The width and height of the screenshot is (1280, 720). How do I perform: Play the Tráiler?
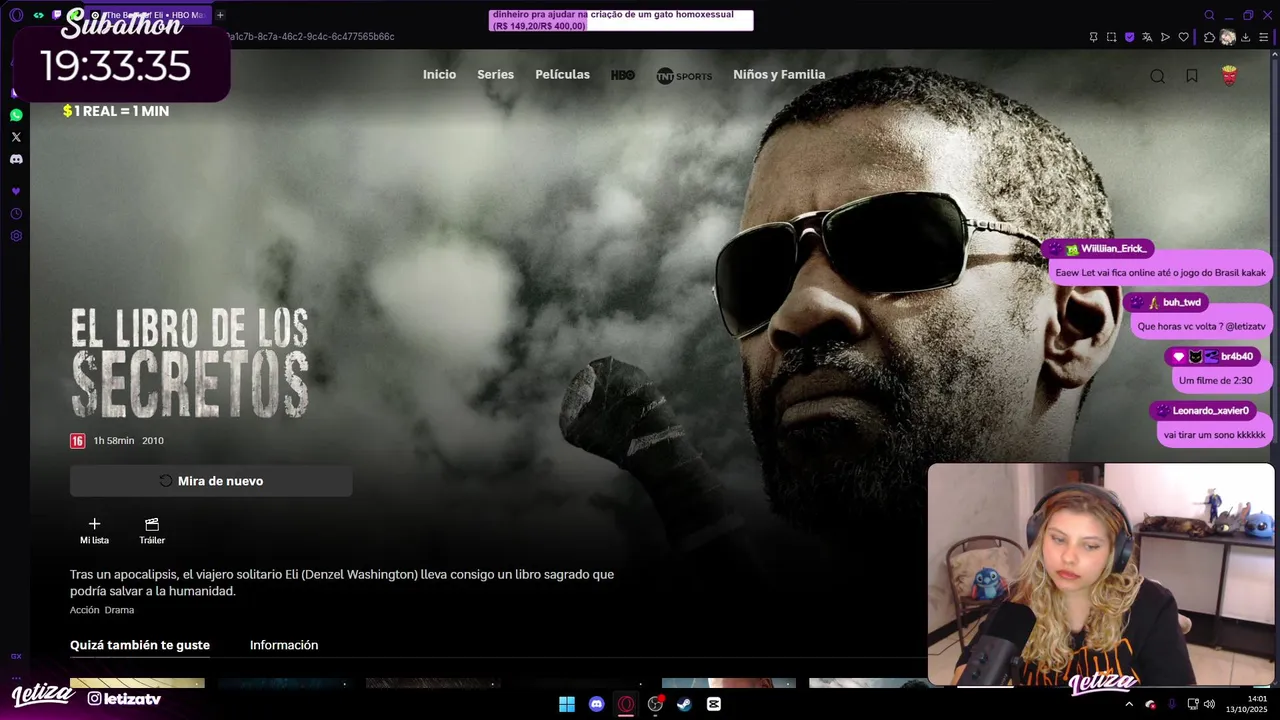[x=152, y=531]
